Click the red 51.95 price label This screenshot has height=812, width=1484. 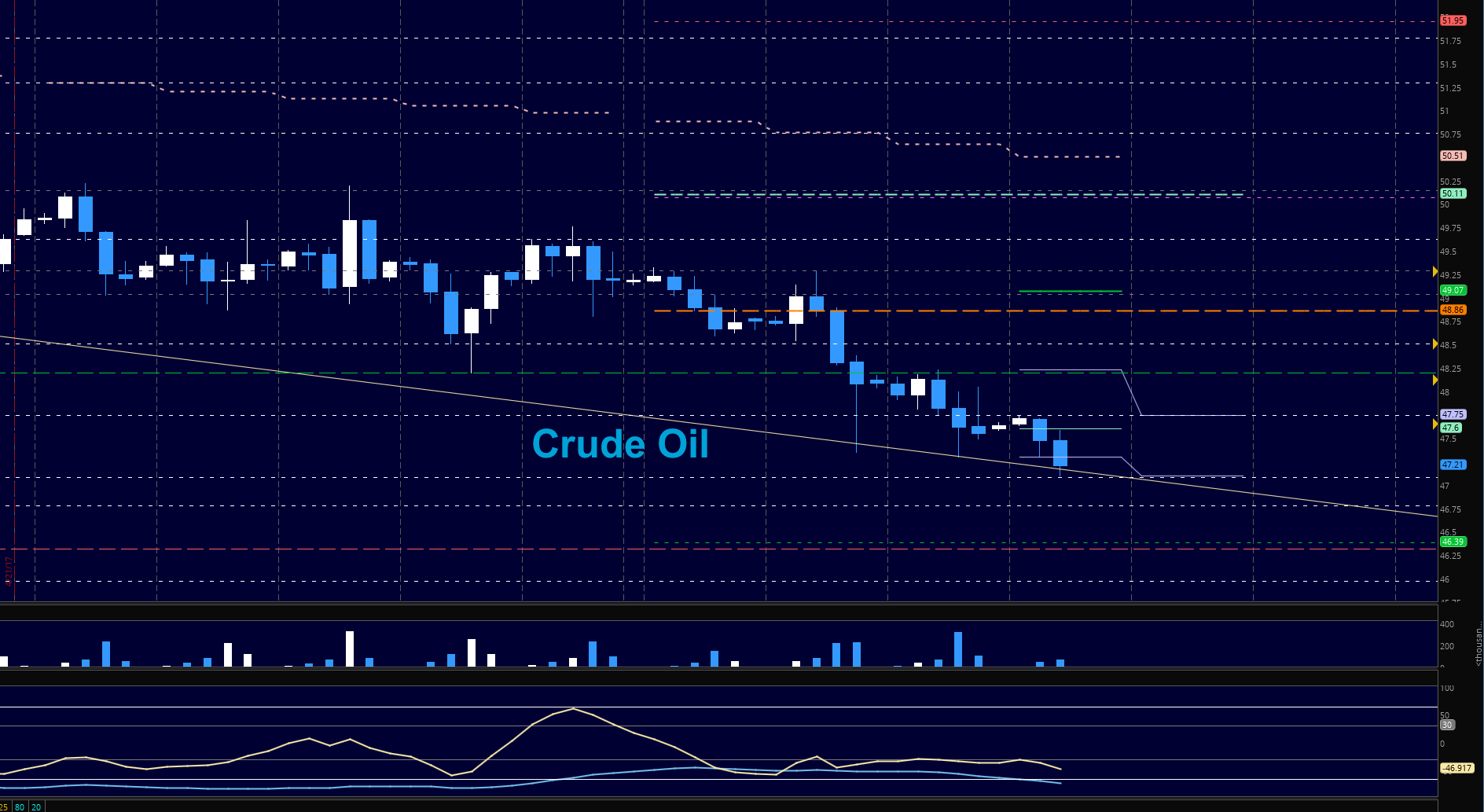(1453, 20)
